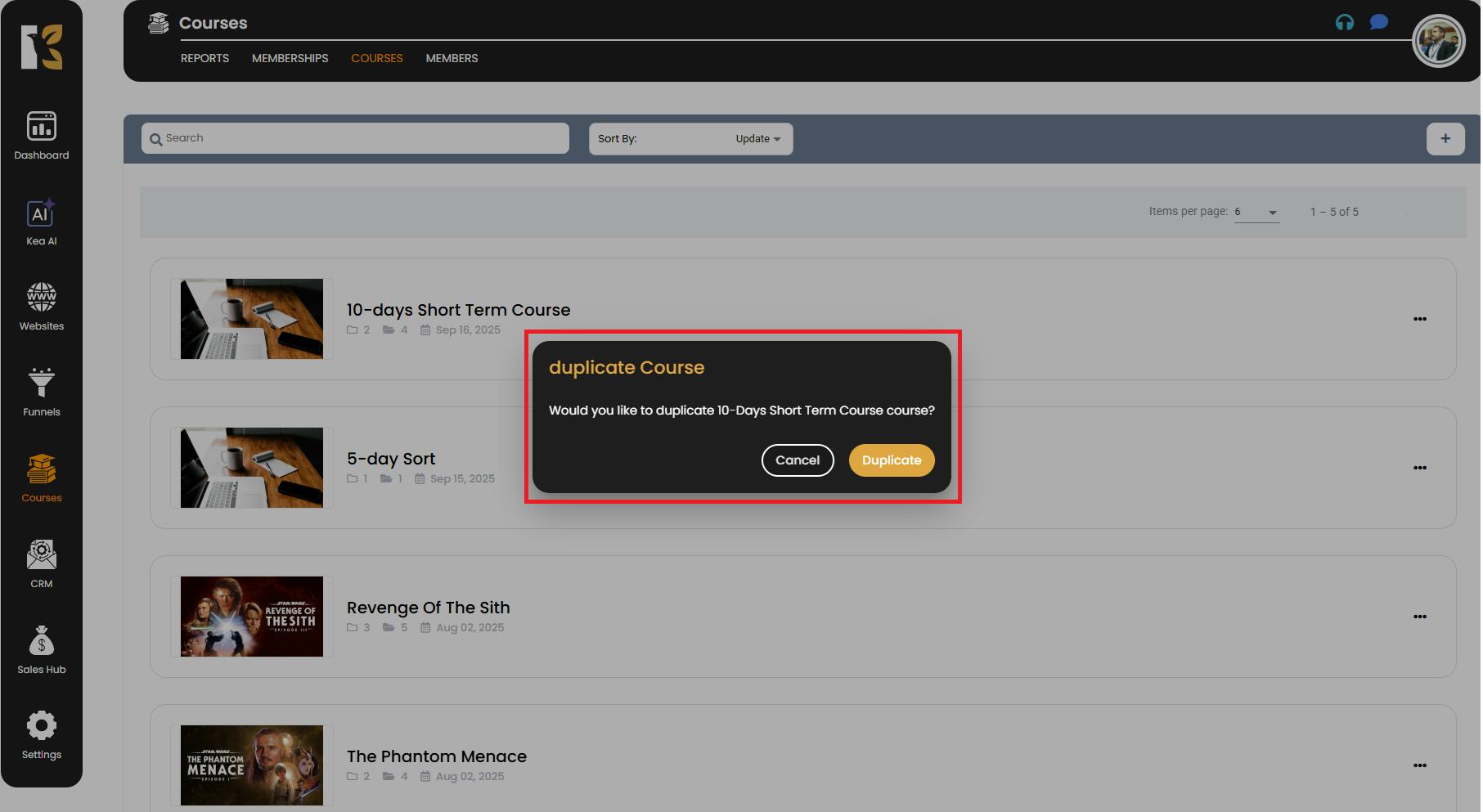Open Kea AI assistant in sidebar
This screenshot has width=1483, height=812.
(x=42, y=222)
